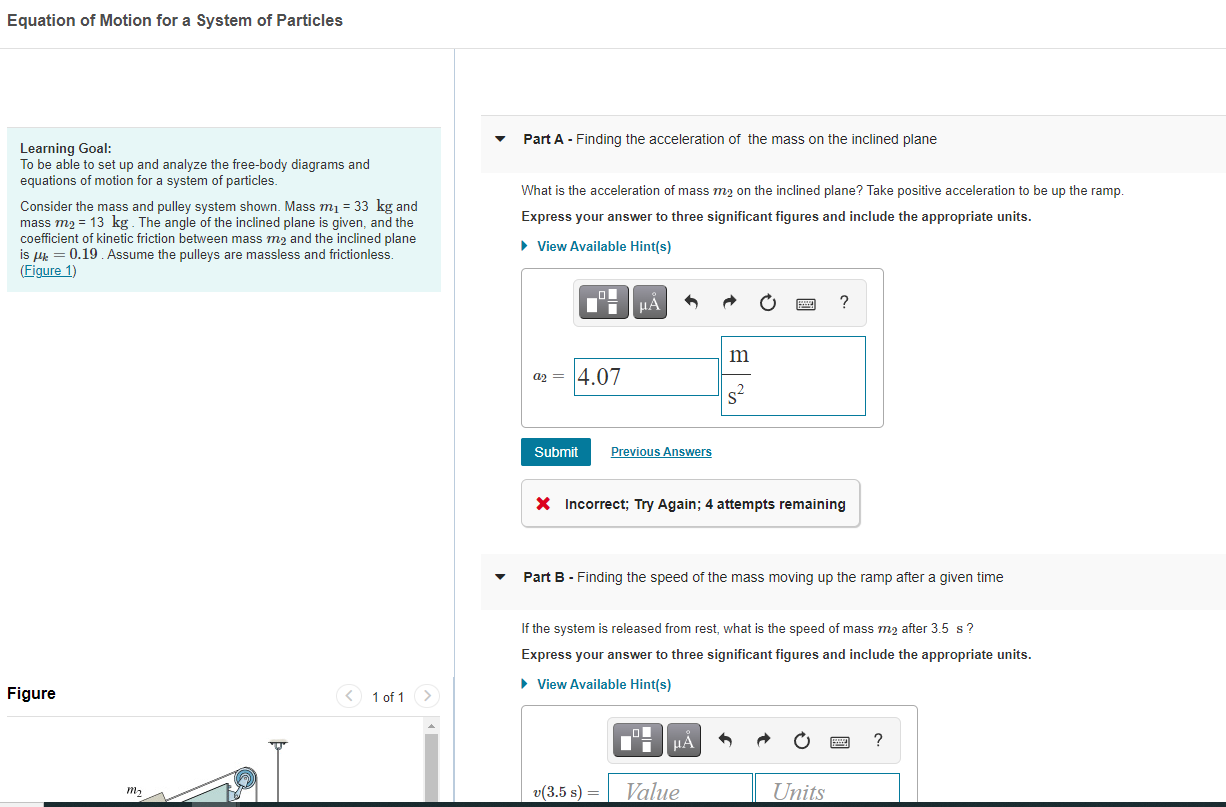The height and width of the screenshot is (807, 1226).
Task: Click the equation template icon in Part B toolbar
Action: click(635, 740)
